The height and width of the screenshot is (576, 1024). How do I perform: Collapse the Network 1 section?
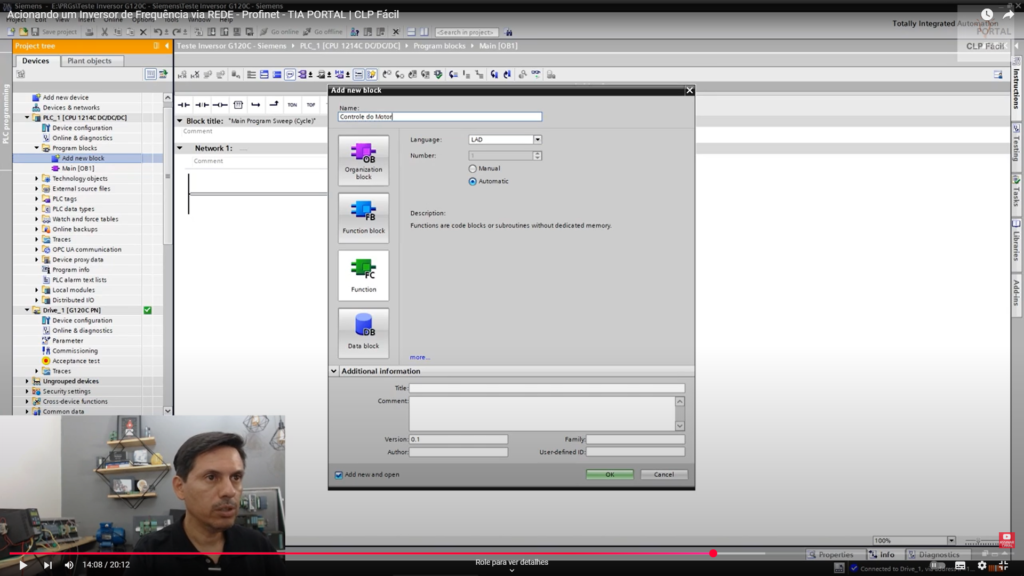click(x=180, y=148)
